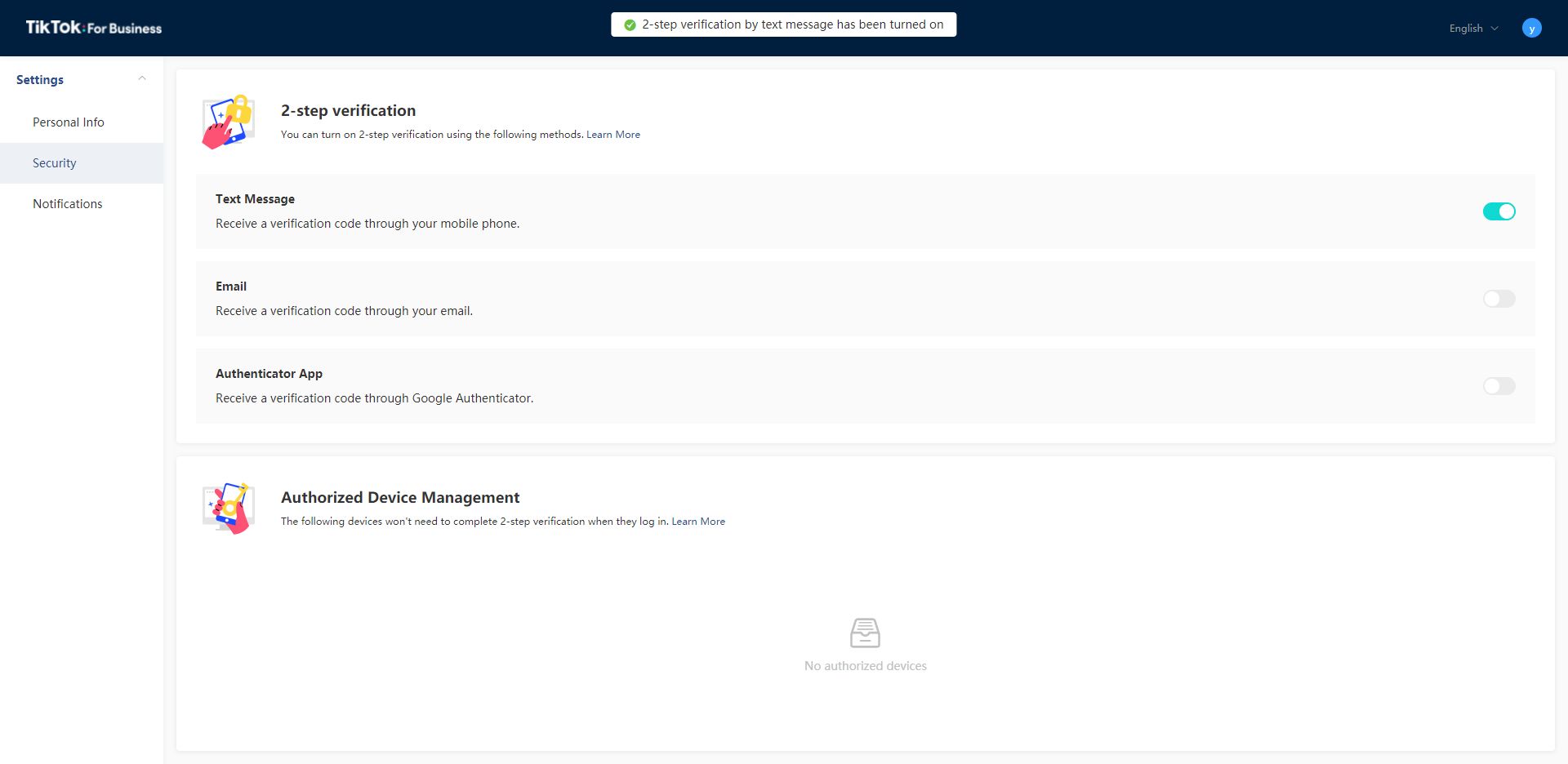Image resolution: width=1568 pixels, height=764 pixels.
Task: Enable the Email verification toggle
Action: (1499, 299)
